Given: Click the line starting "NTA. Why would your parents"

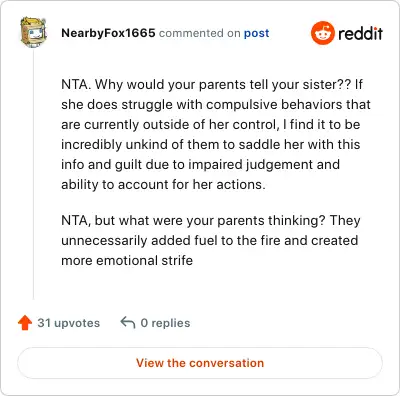Looking at the screenshot, I should (x=212, y=84).
